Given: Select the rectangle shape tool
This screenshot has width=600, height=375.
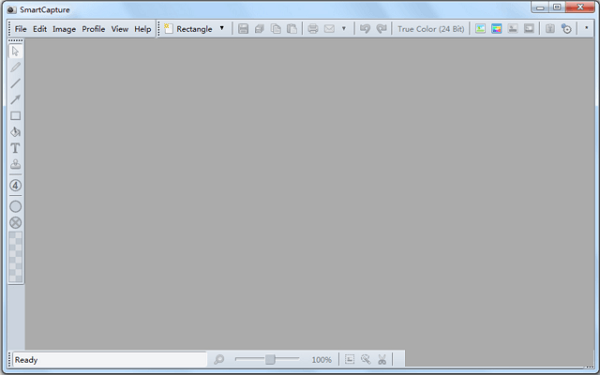Looking at the screenshot, I should point(15,116).
